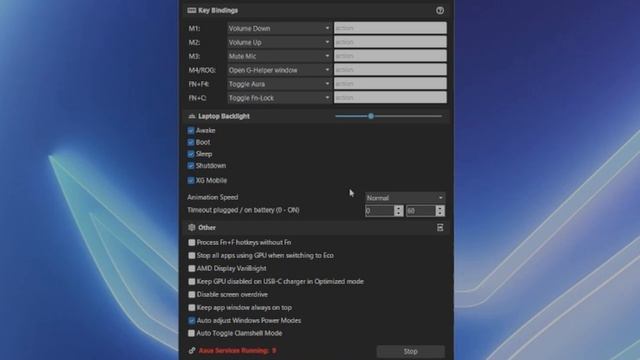Click the Stop services button

point(411,351)
